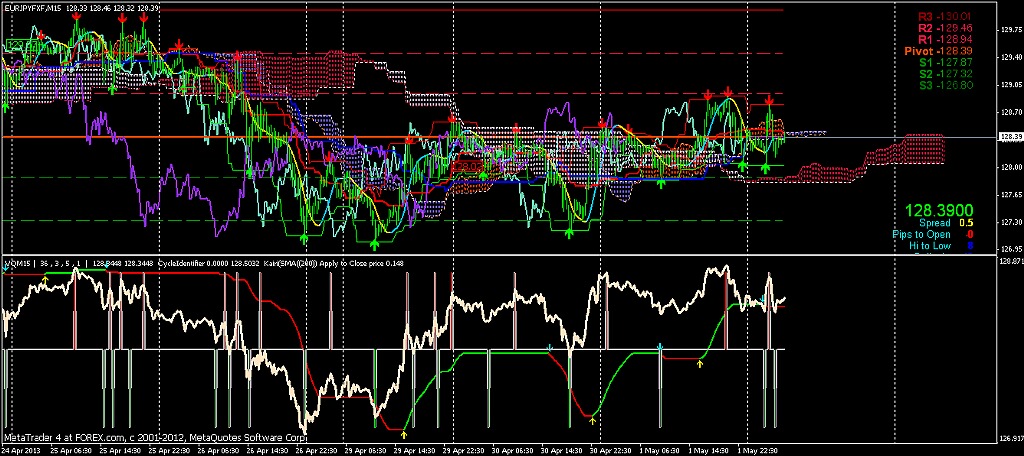Click the 30 Apr 06:30 time label
The height and width of the screenshot is (456, 1024).
click(515, 451)
